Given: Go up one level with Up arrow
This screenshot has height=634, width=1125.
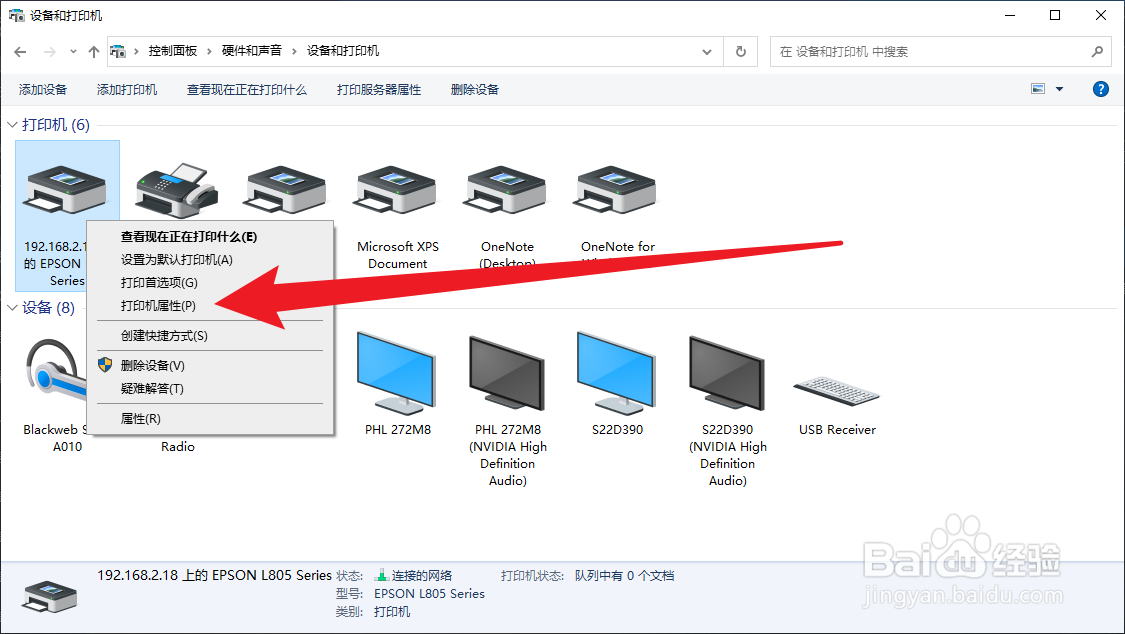Looking at the screenshot, I should coord(94,52).
